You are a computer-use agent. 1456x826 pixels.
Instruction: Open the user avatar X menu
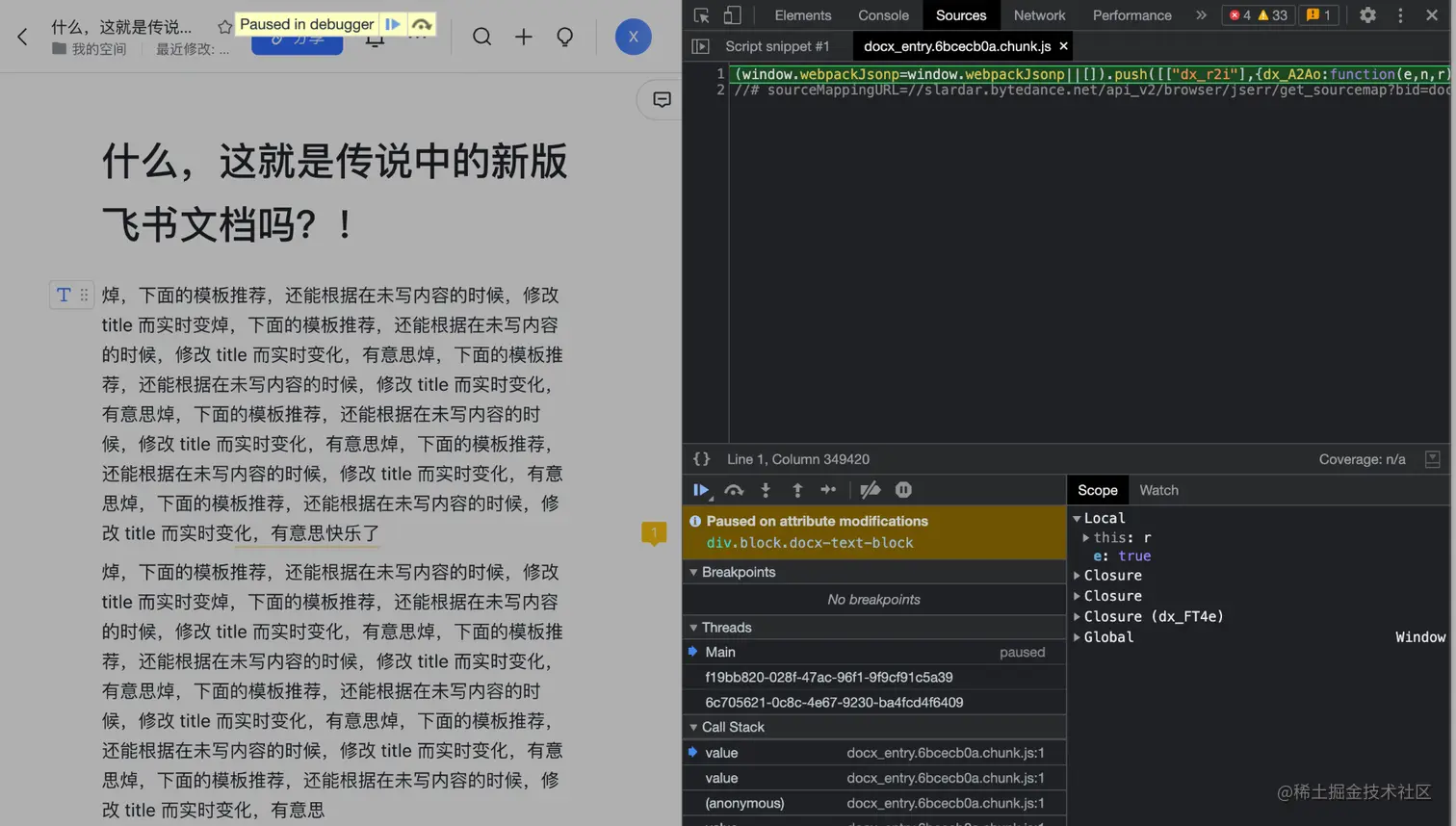pos(633,37)
